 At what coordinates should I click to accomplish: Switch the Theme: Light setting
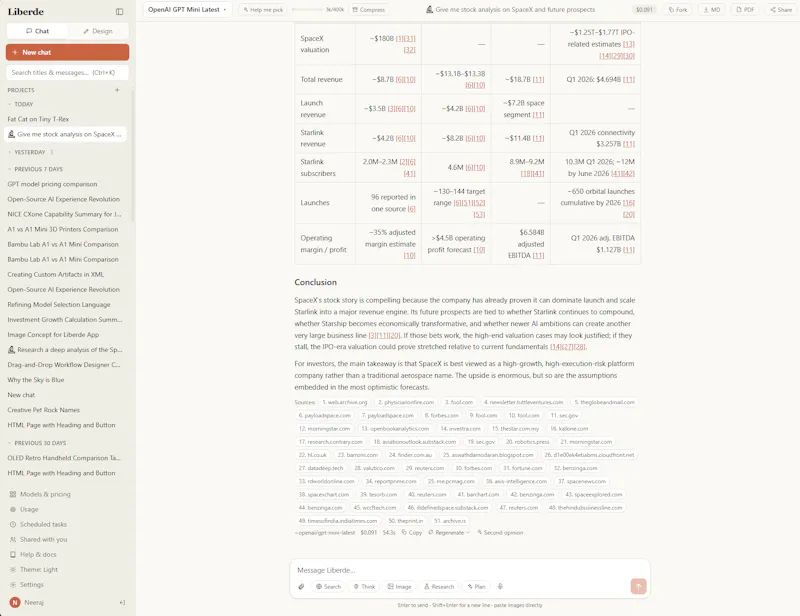34,570
